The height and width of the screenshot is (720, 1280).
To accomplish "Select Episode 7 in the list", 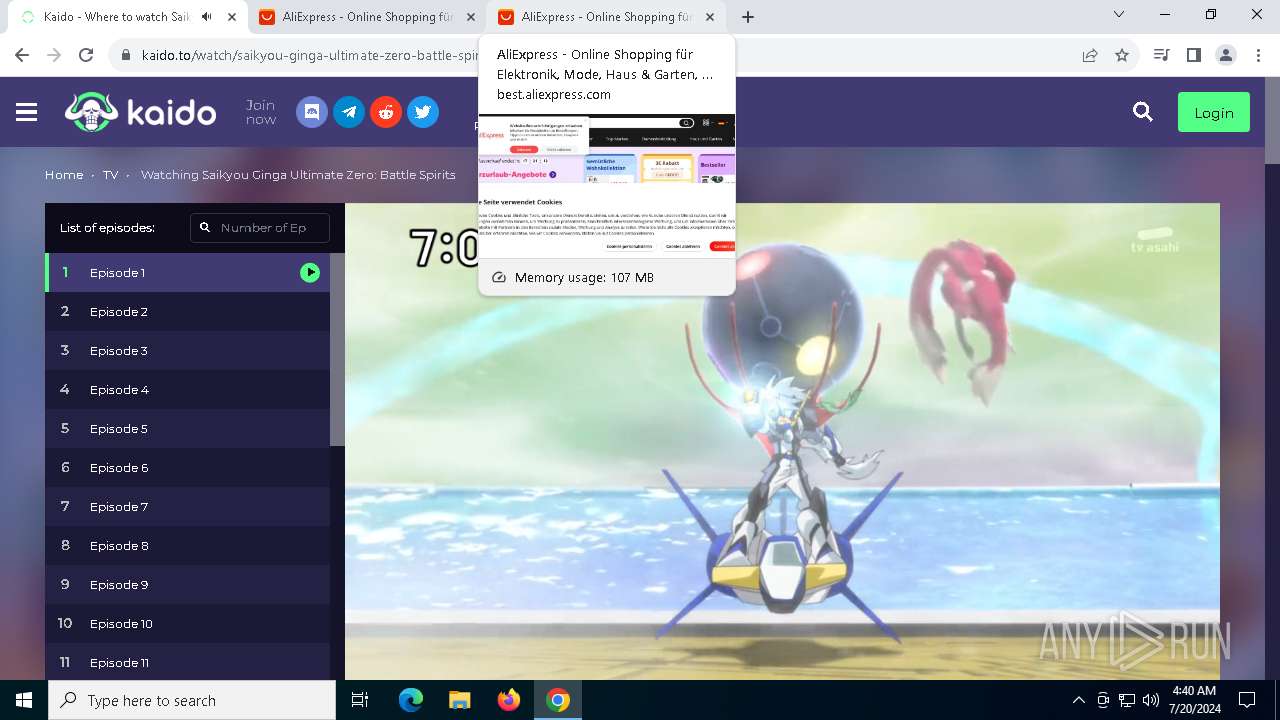I will pos(187,506).
